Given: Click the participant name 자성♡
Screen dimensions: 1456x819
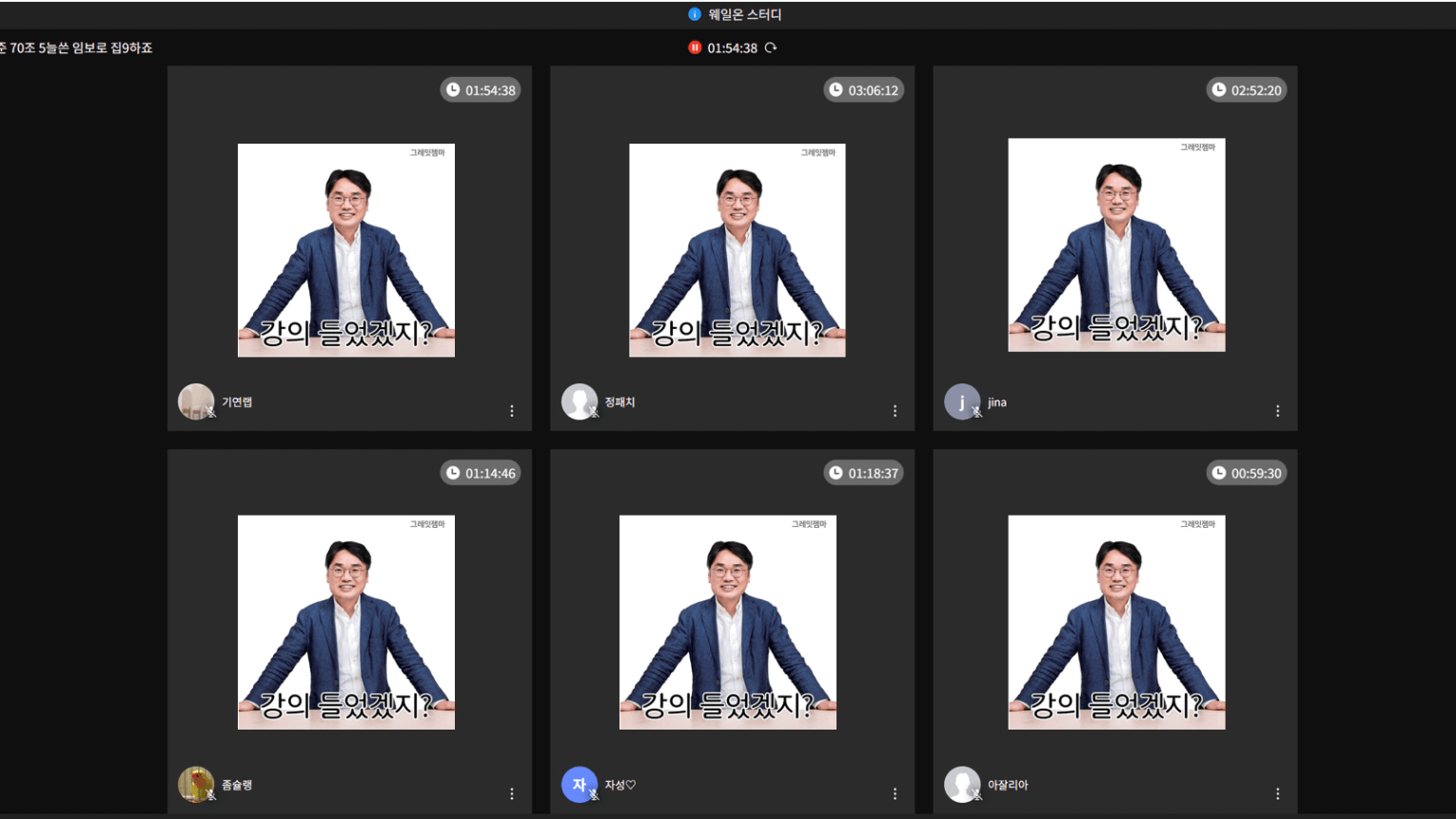Looking at the screenshot, I should 620,786.
